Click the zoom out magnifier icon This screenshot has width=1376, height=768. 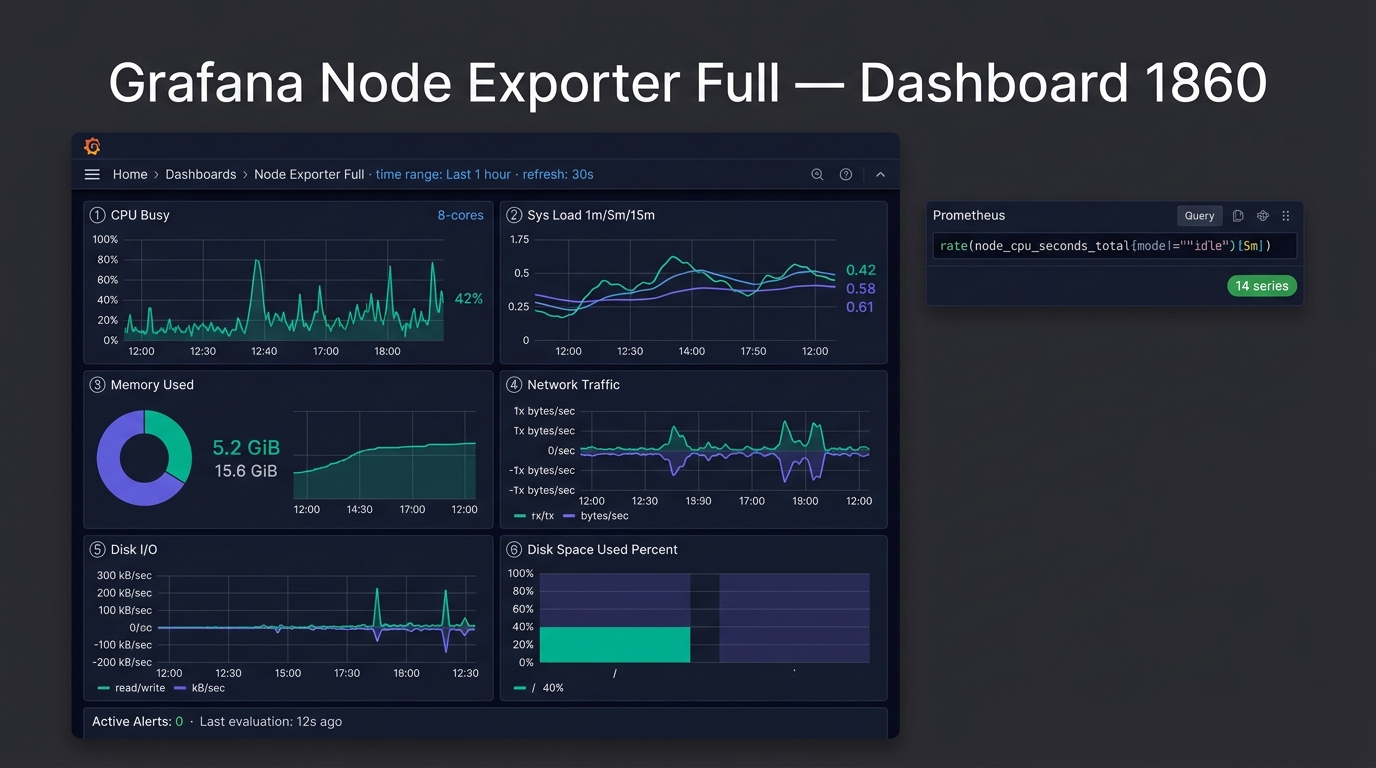pos(817,174)
